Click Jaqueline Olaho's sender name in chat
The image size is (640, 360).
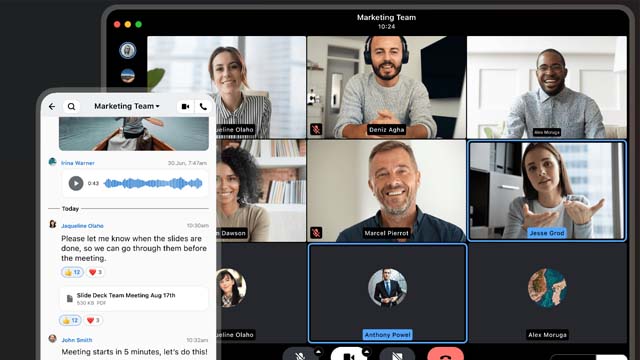(x=82, y=226)
